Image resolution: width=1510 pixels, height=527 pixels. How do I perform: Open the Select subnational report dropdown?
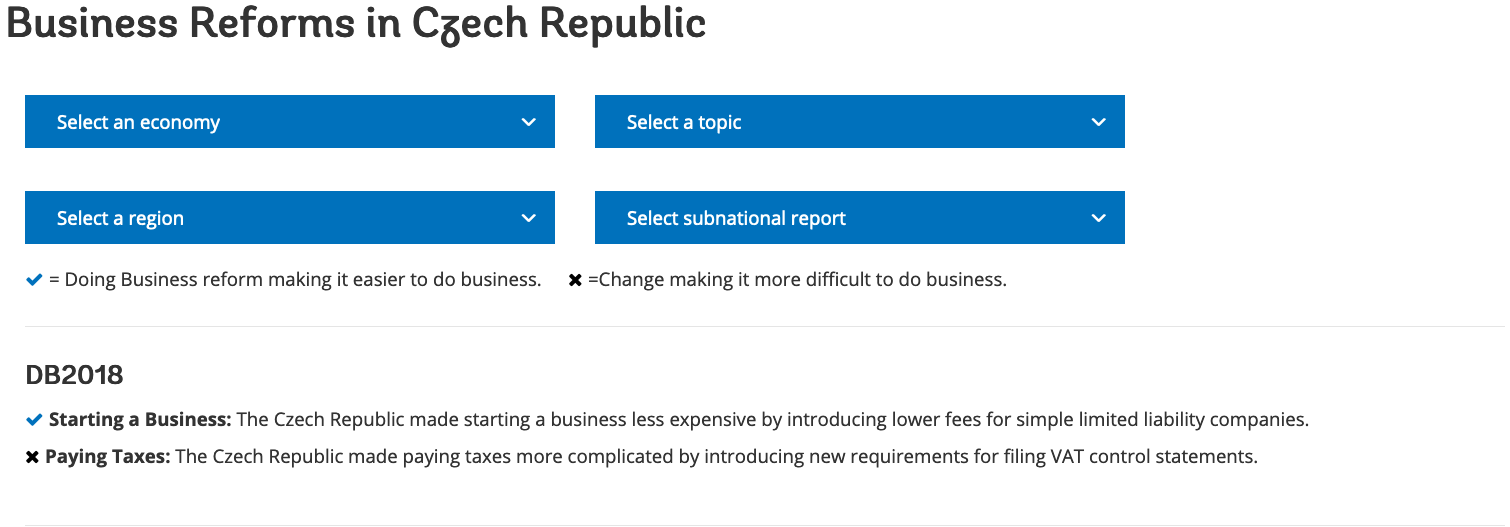click(860, 218)
